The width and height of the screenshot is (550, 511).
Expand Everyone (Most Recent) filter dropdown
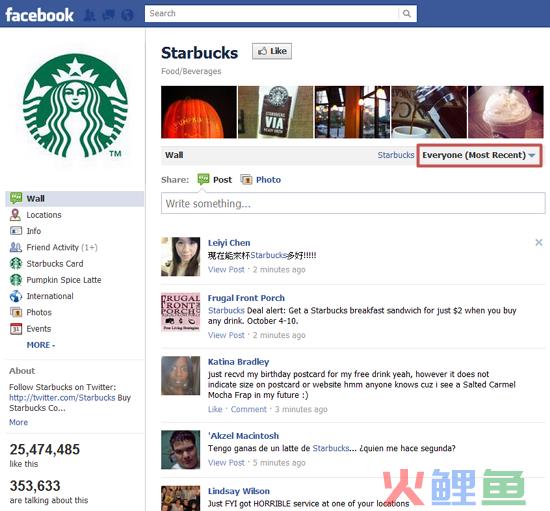point(479,155)
